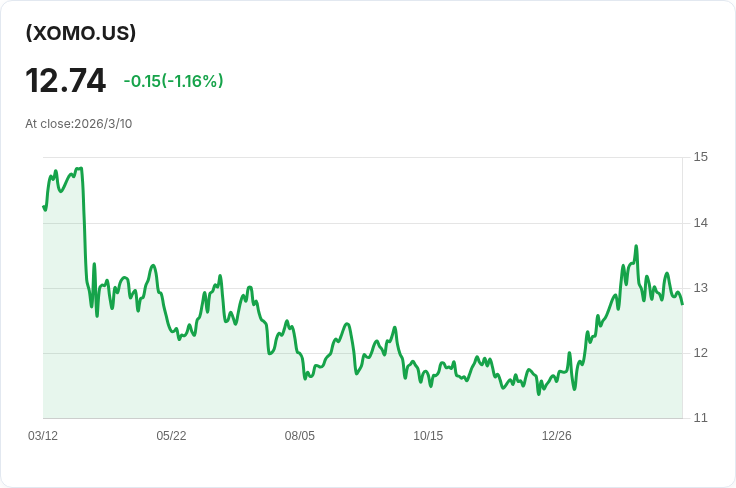
Task: Click the 15 value on the price axis
Action: click(x=701, y=157)
